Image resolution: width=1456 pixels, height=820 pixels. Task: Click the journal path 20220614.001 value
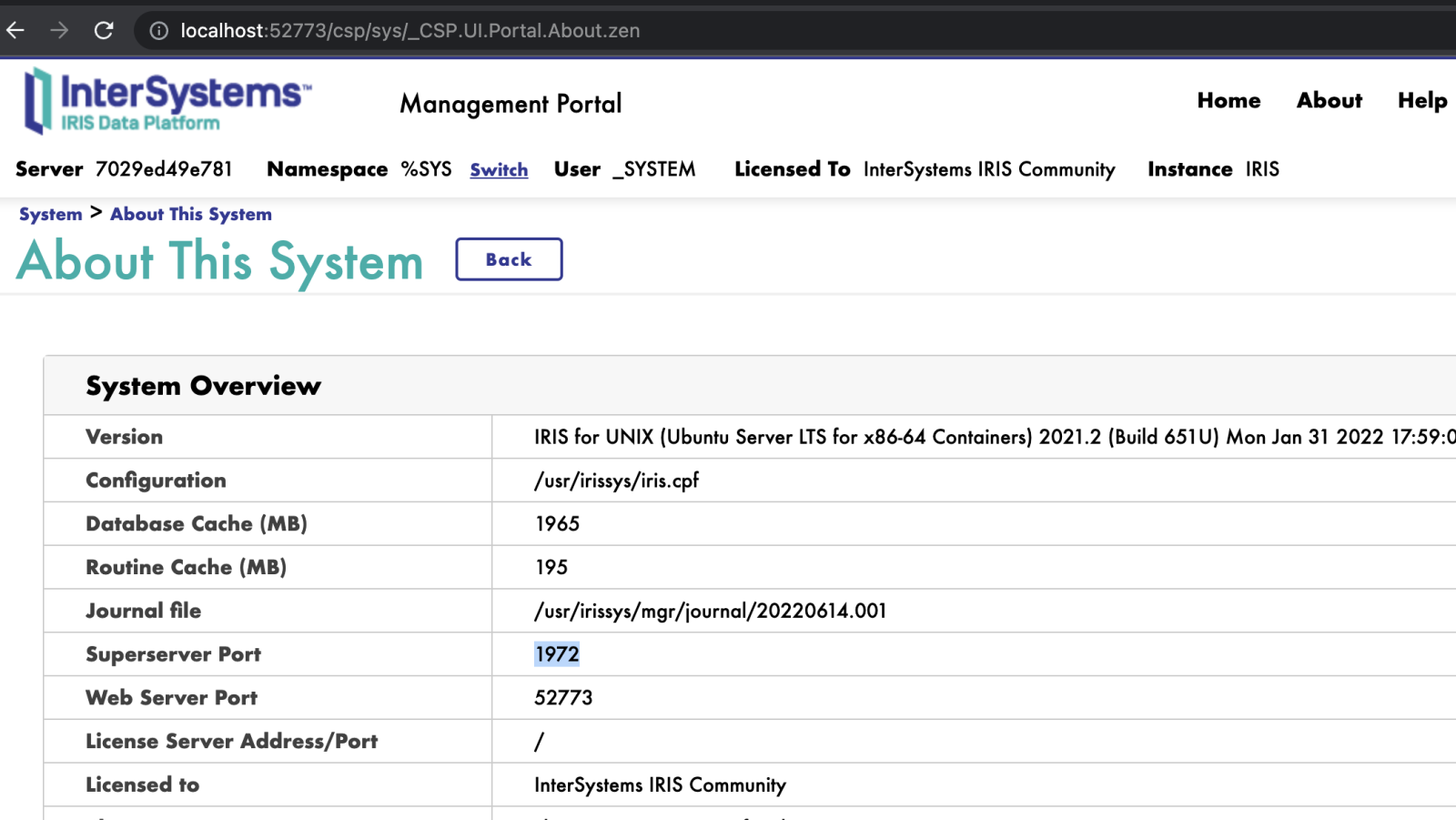711,611
